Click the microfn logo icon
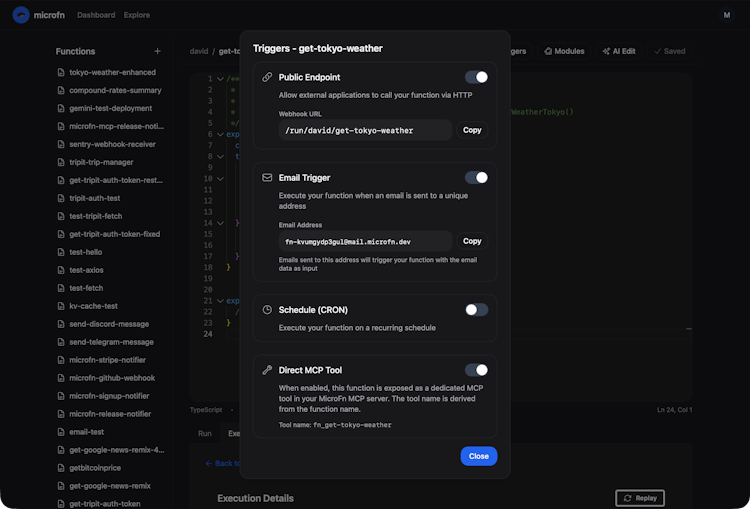Image resolution: width=750 pixels, height=509 pixels. pos(21,15)
